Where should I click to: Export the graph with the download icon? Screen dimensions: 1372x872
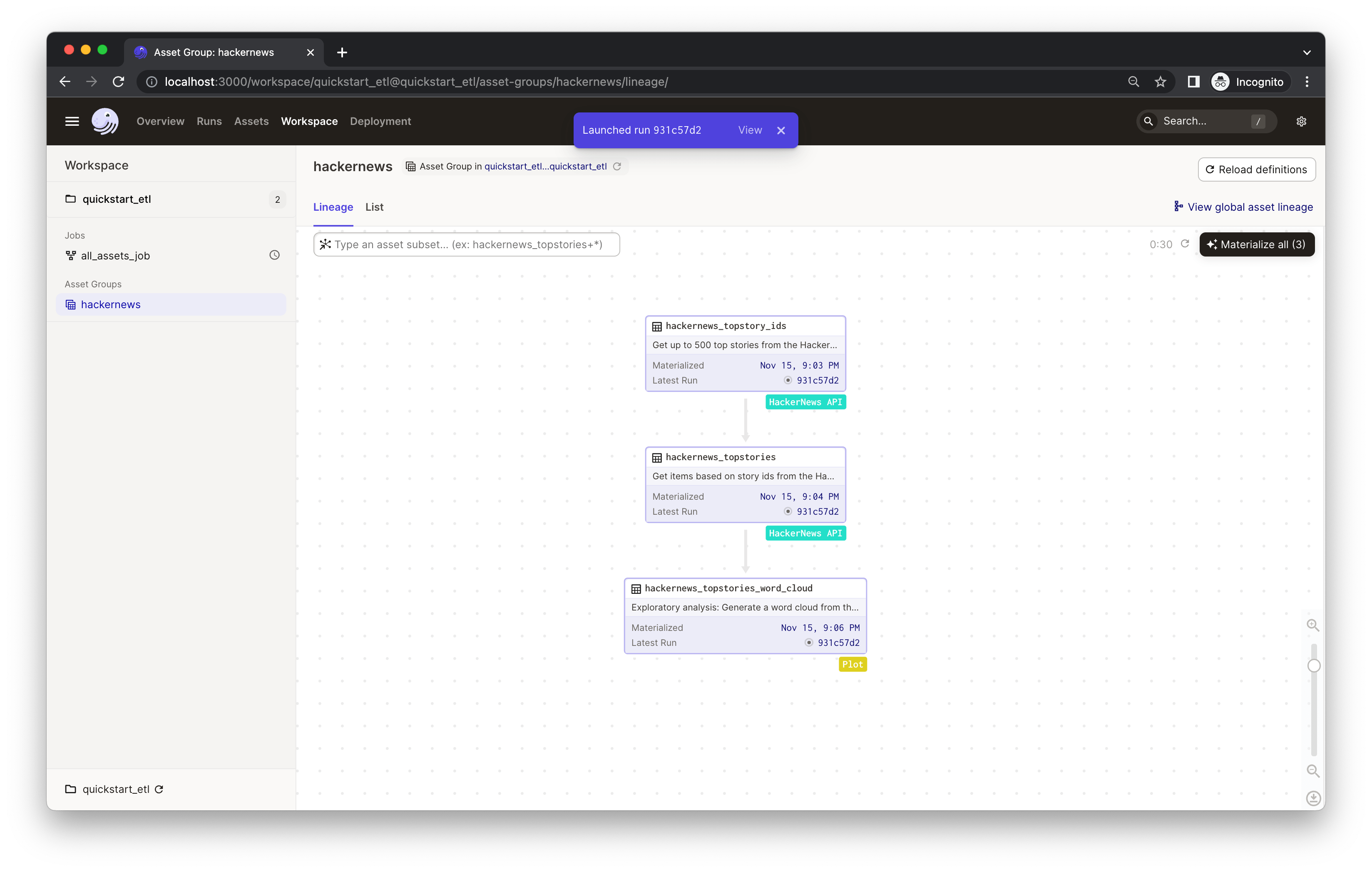tap(1313, 798)
